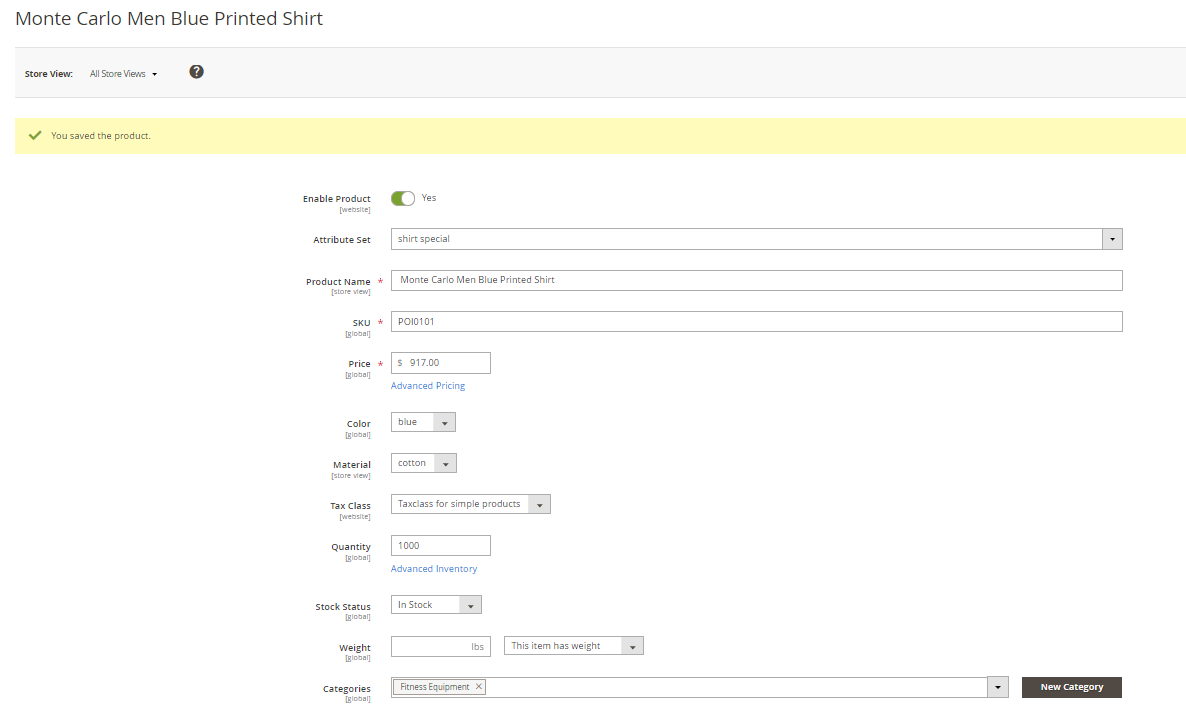Expand the Attribute Set dropdown

pyautogui.click(x=1111, y=239)
